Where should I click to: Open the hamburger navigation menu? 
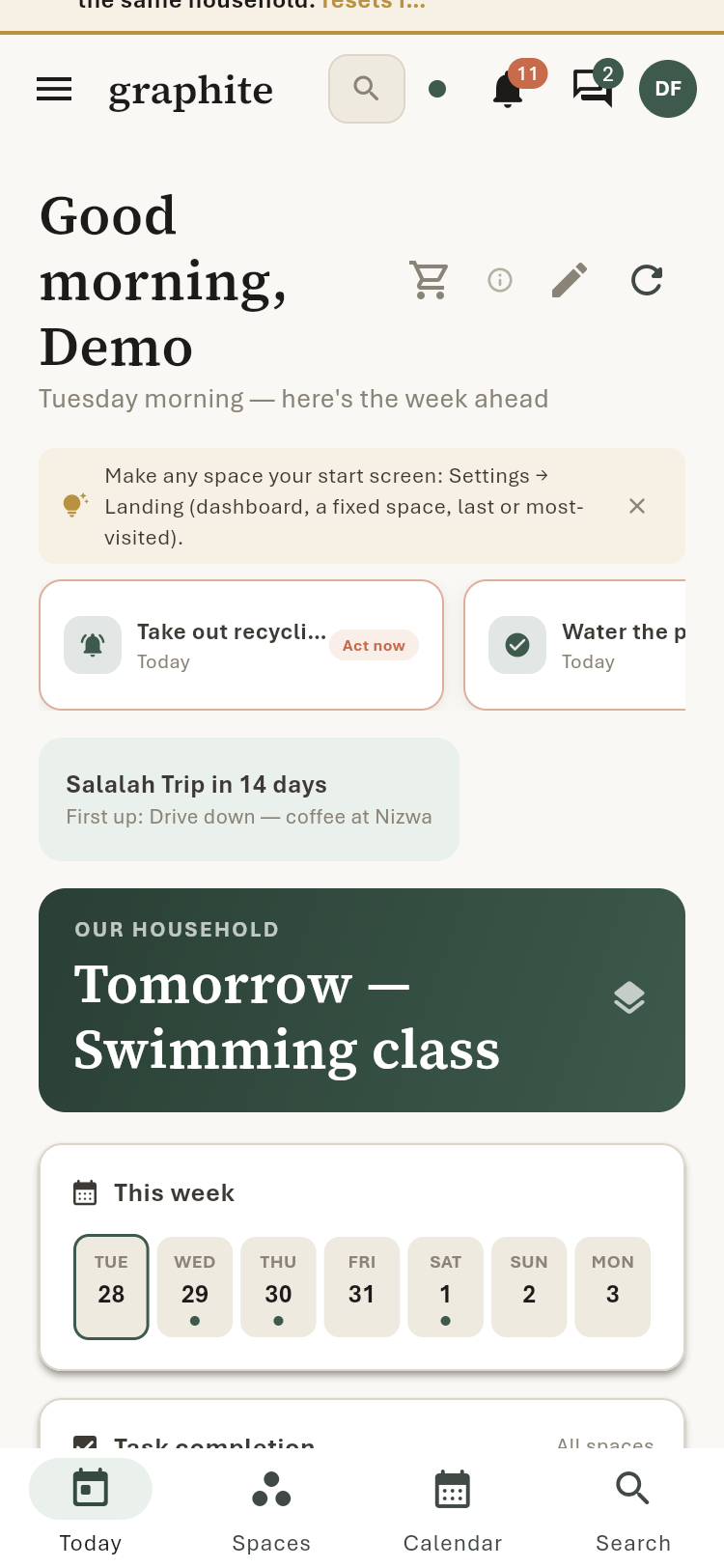click(54, 89)
